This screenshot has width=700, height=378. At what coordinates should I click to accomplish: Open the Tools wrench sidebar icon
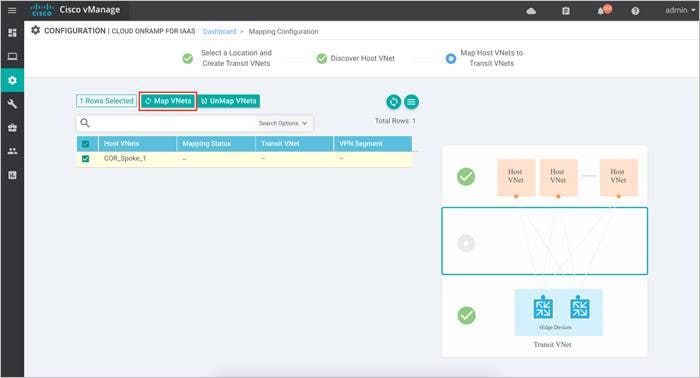click(12, 104)
